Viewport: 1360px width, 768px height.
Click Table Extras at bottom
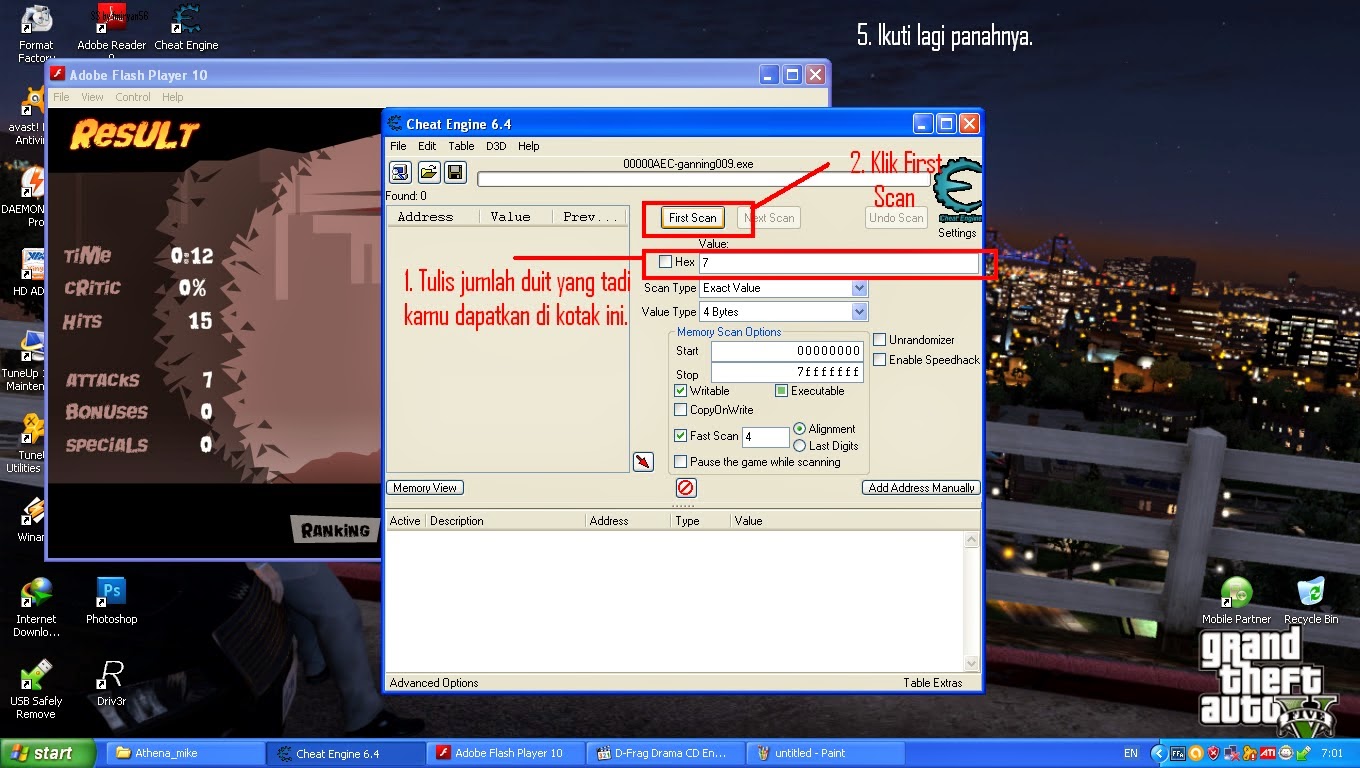coord(933,683)
